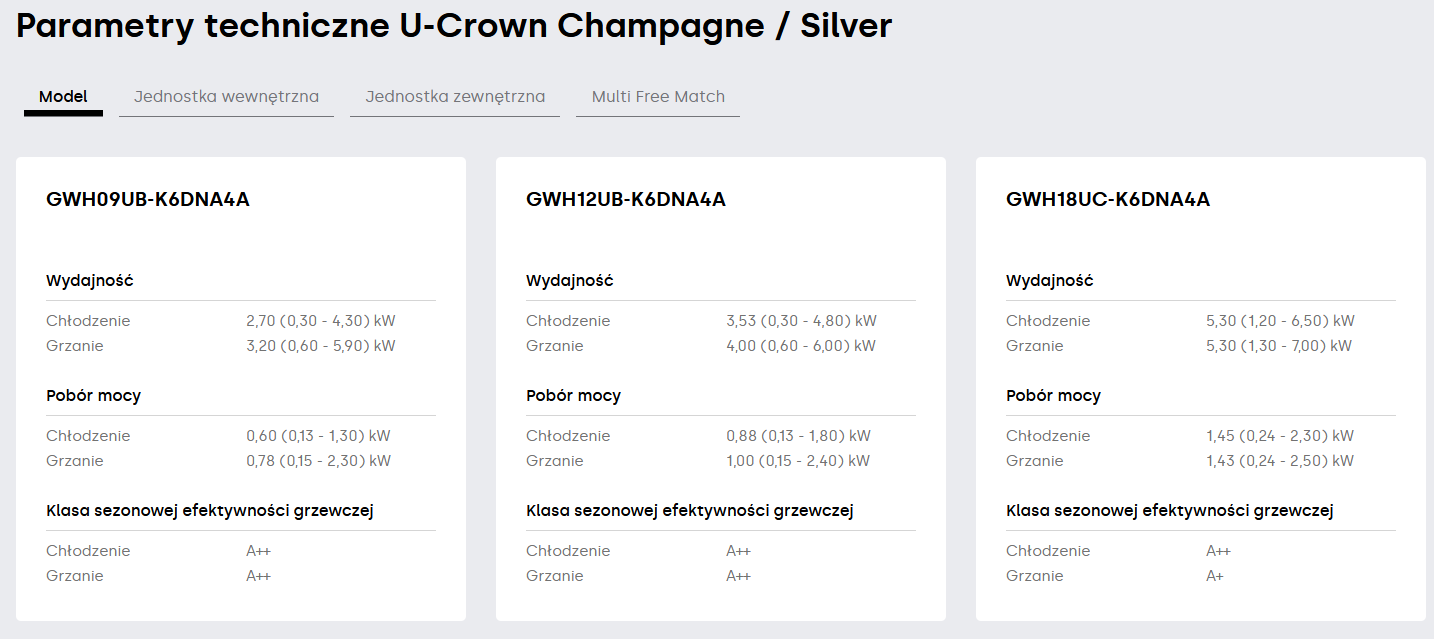Click Pobór mocy header in GWH09UB card
The image size is (1434, 639).
point(93,396)
